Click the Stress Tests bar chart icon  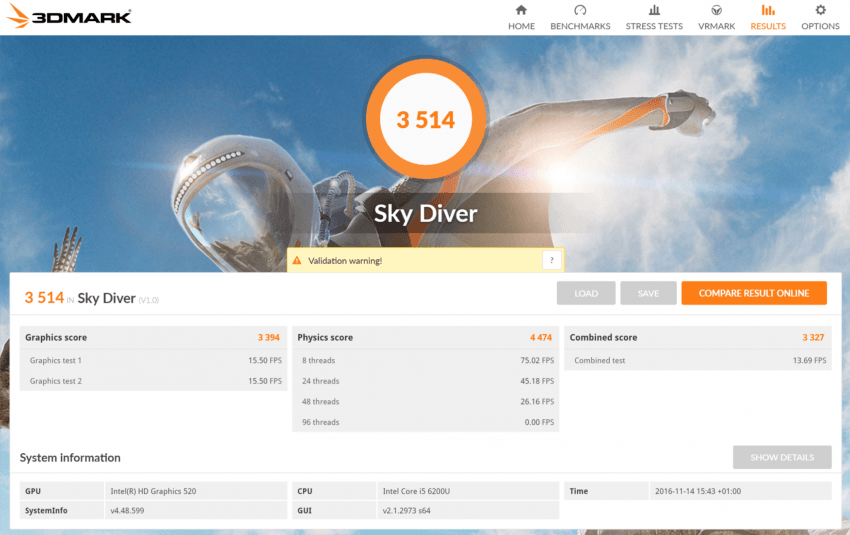[x=654, y=10]
